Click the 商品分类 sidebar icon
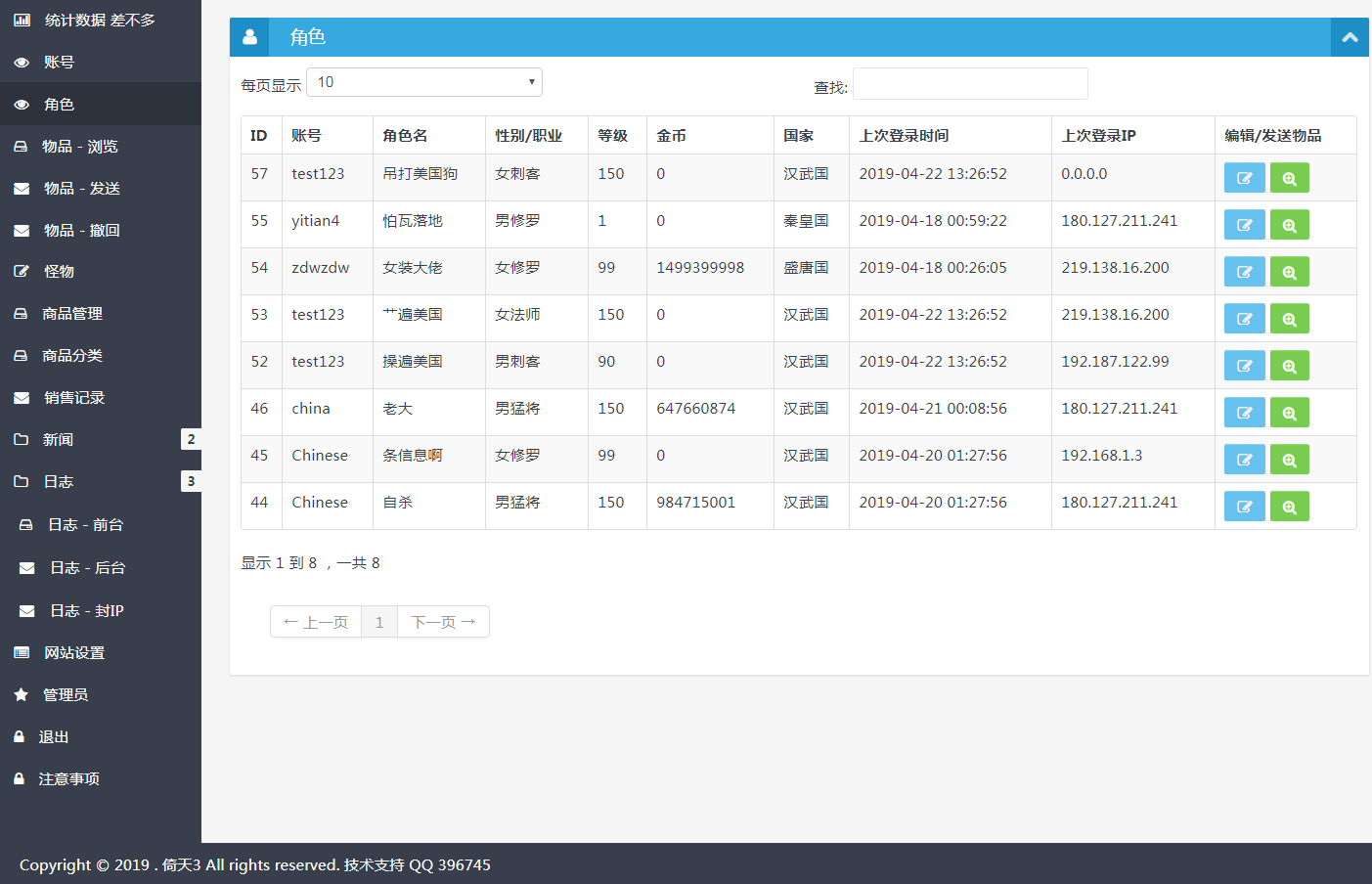 21,356
